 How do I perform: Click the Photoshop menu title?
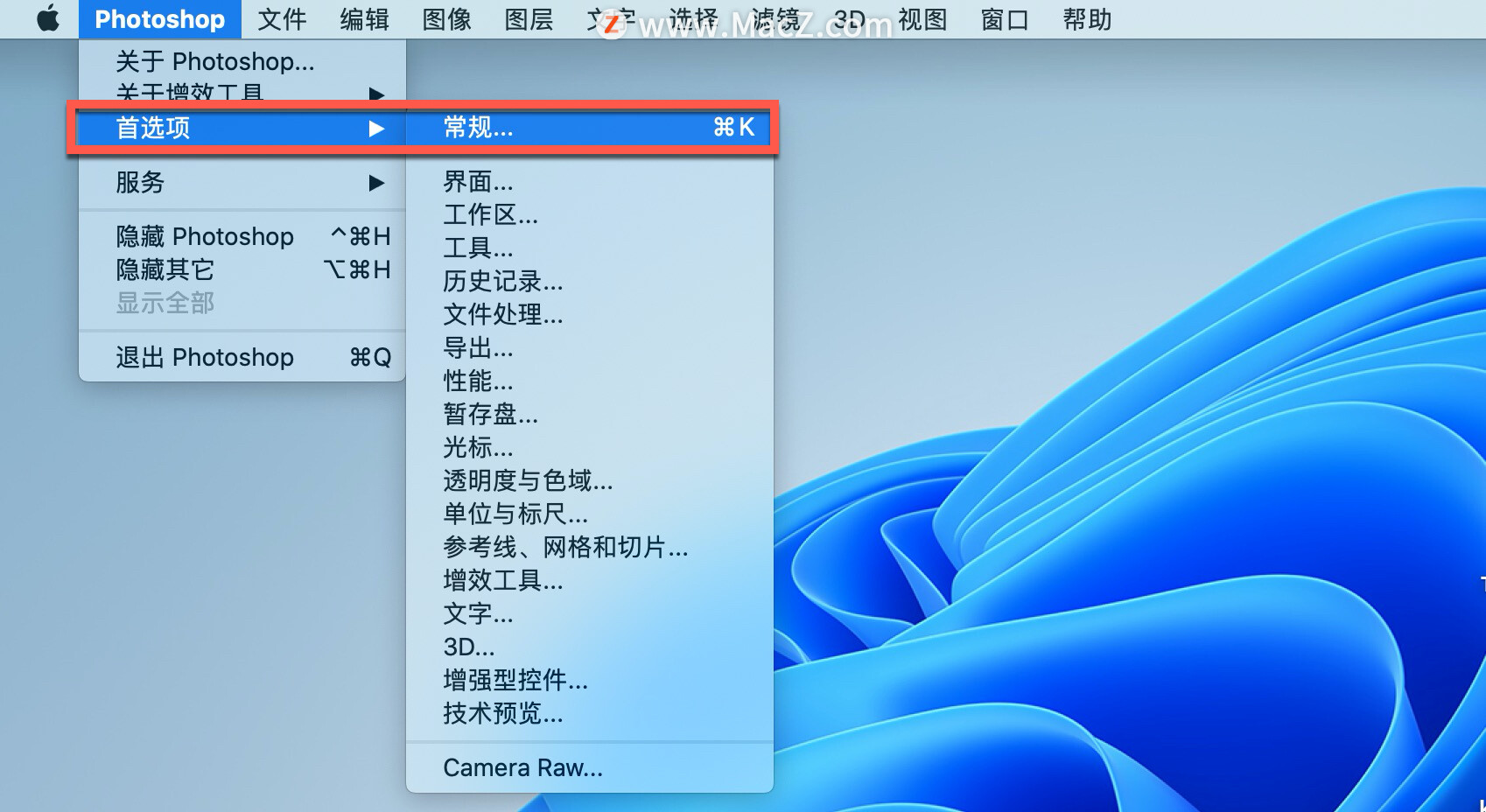pyautogui.click(x=160, y=19)
